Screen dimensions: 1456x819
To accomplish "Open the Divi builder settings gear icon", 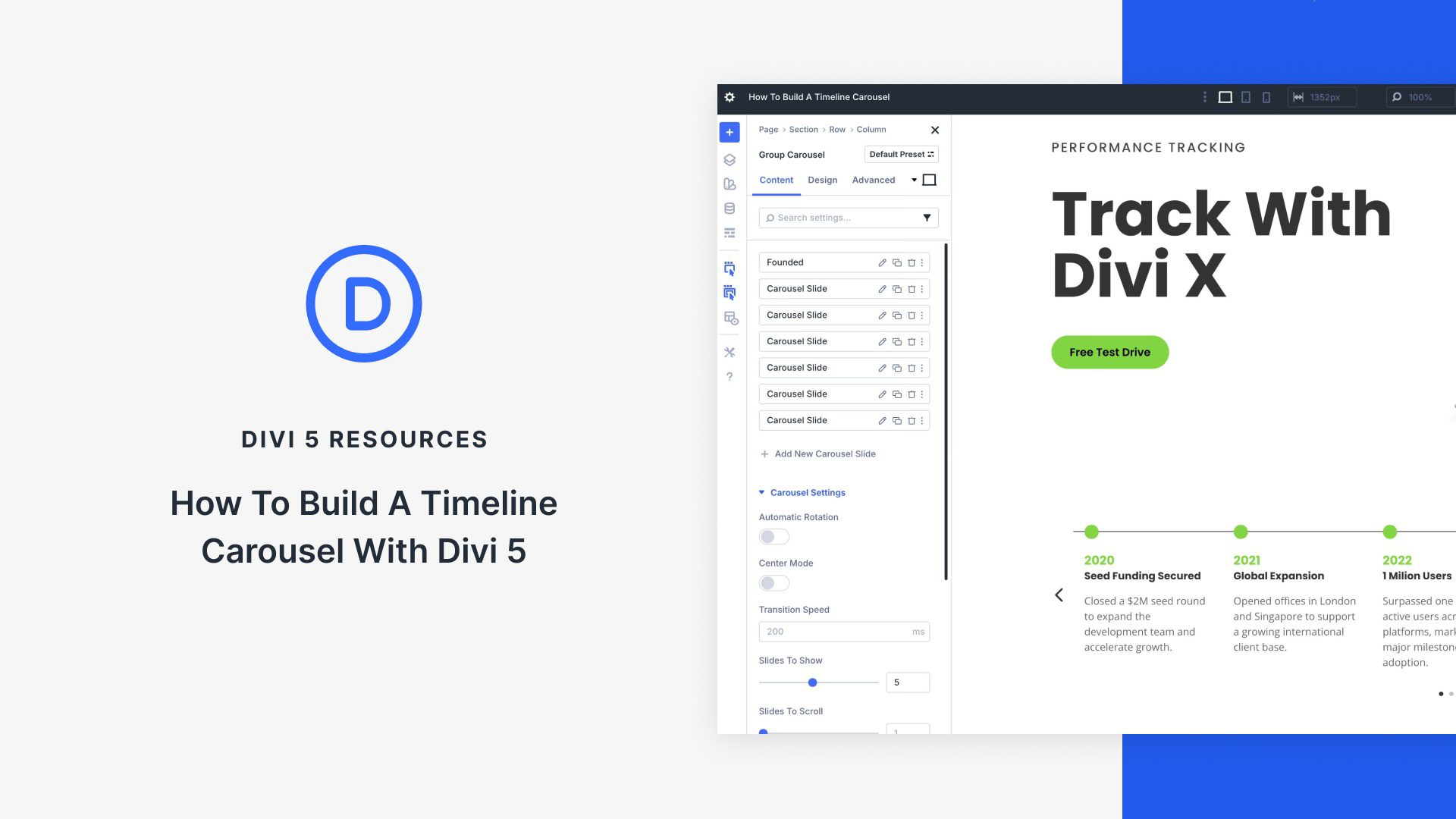I will pyautogui.click(x=729, y=97).
